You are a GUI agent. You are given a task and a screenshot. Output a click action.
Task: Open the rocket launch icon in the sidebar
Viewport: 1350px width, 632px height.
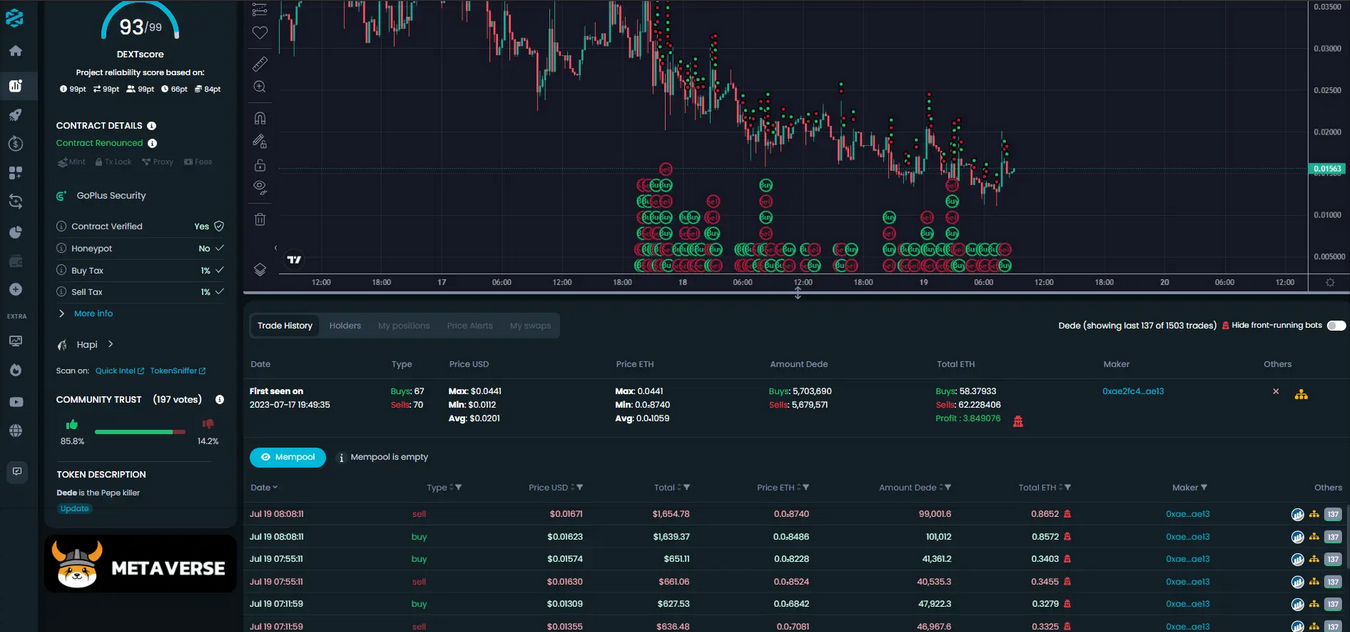[x=15, y=115]
